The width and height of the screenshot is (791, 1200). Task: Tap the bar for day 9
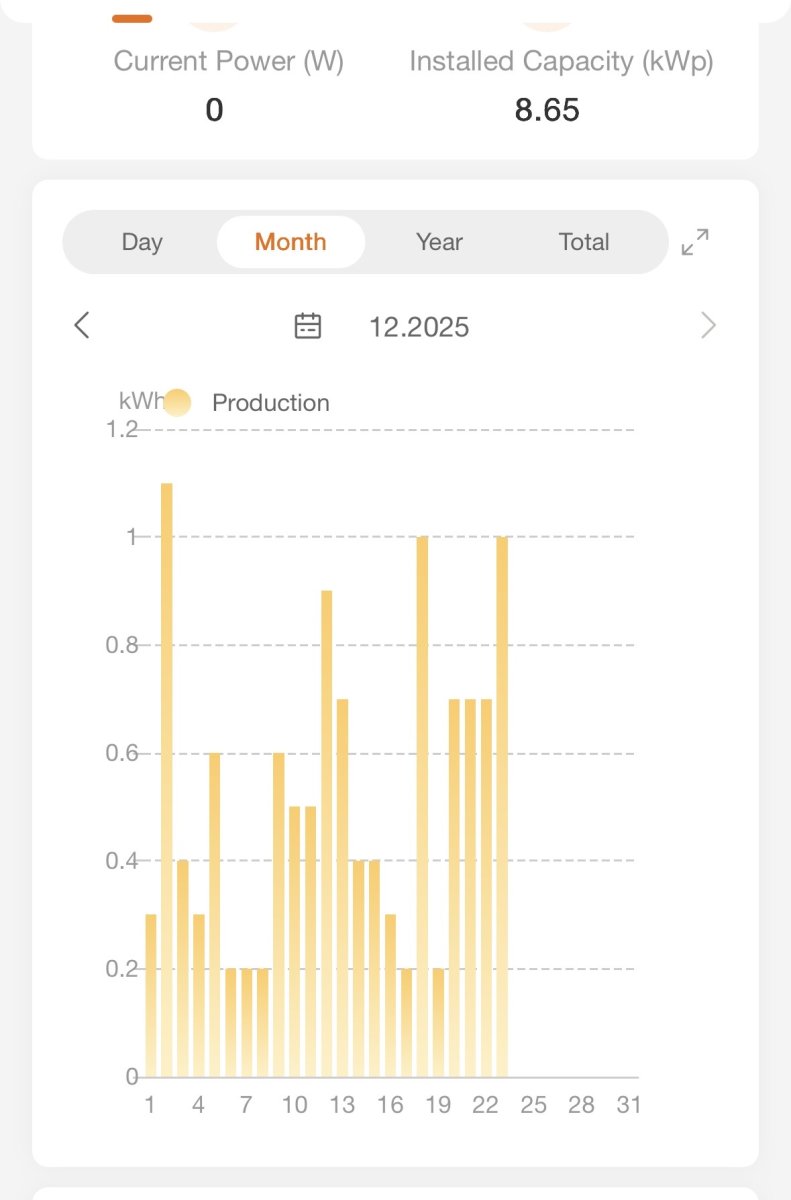tap(279, 914)
